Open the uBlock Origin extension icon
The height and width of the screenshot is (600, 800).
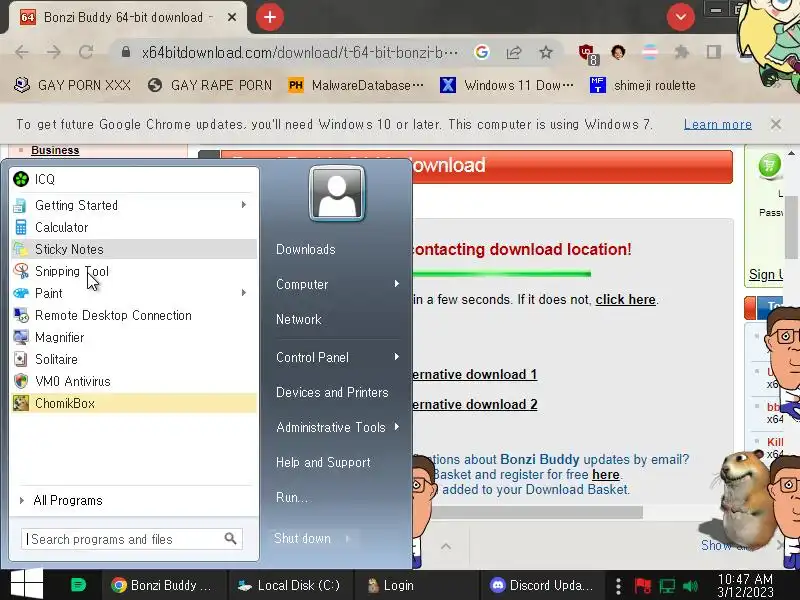click(587, 53)
